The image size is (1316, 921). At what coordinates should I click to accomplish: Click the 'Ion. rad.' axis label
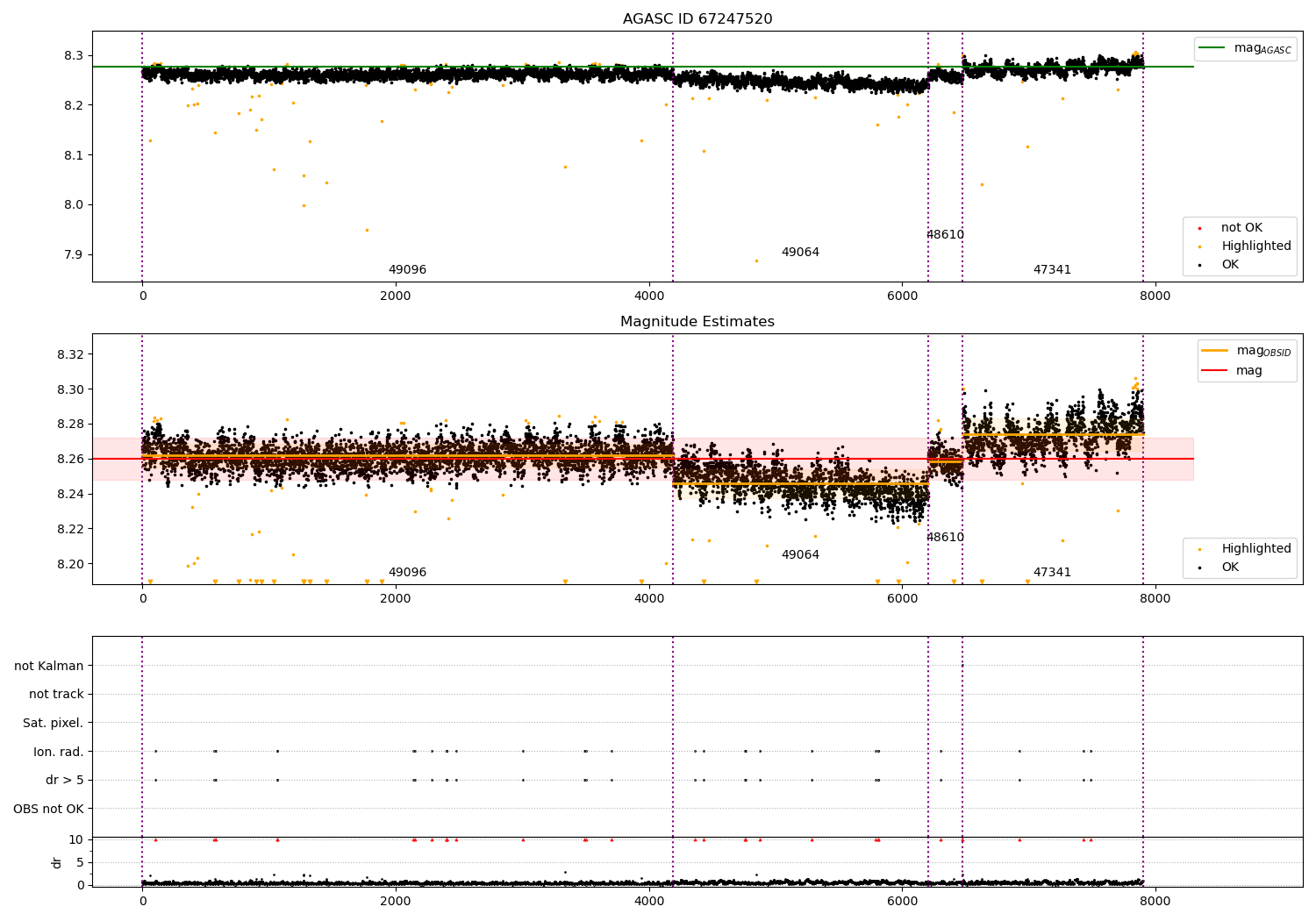(x=59, y=752)
